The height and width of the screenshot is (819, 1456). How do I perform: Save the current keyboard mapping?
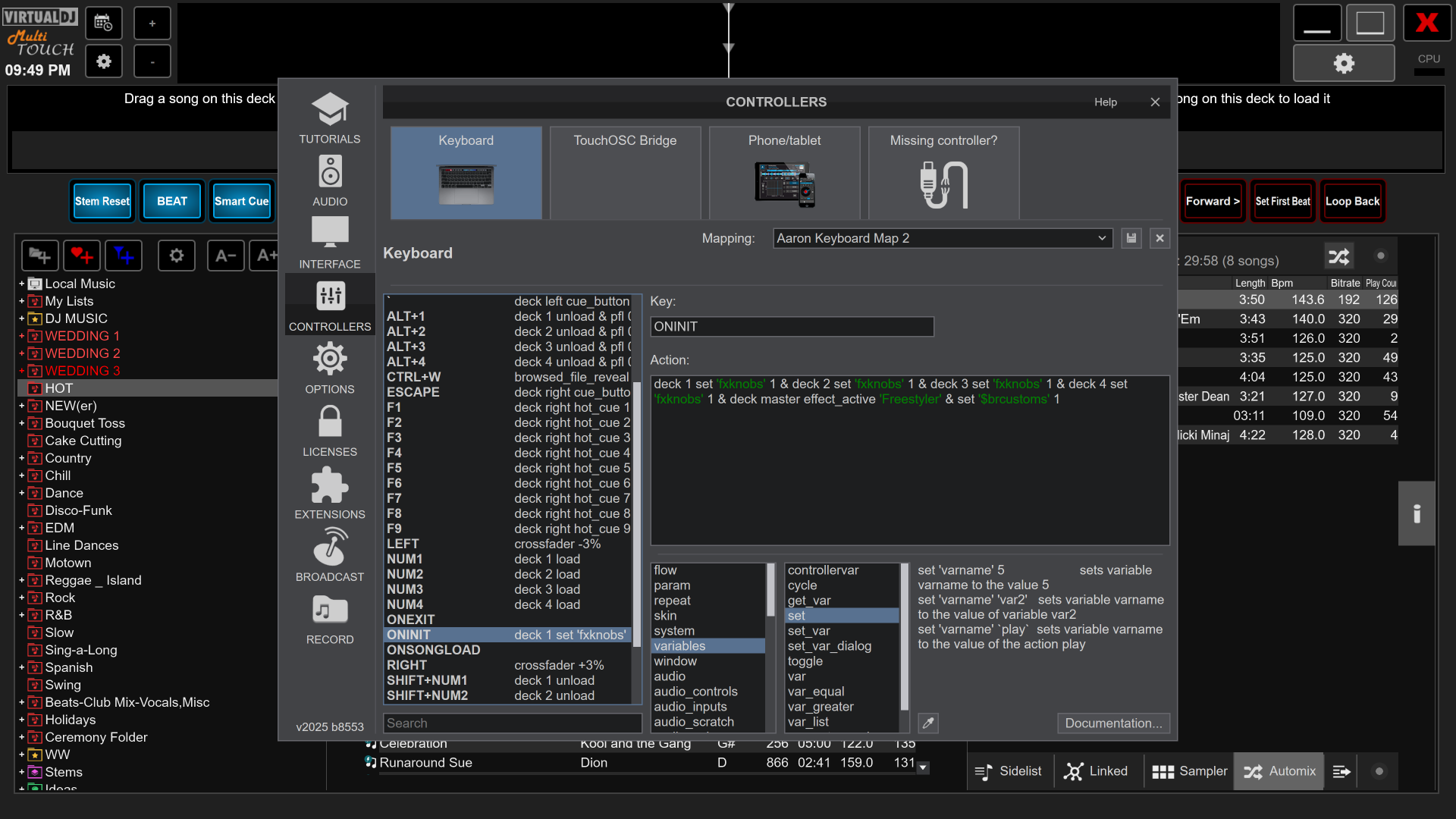[1131, 238]
